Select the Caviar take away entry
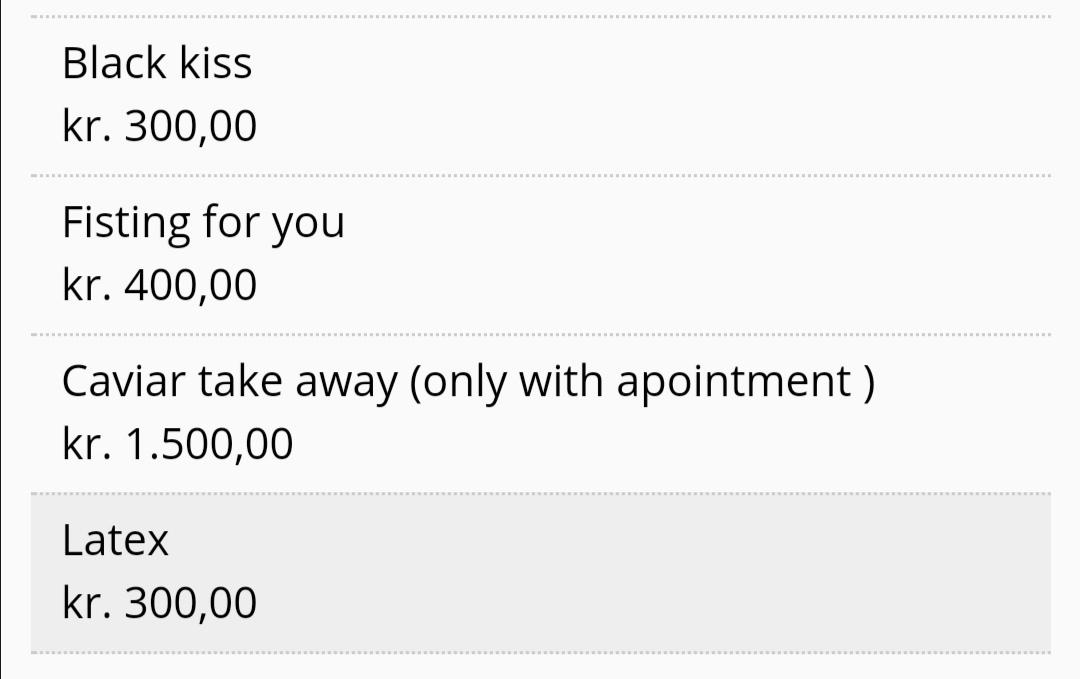The image size is (1080, 679). (467, 381)
